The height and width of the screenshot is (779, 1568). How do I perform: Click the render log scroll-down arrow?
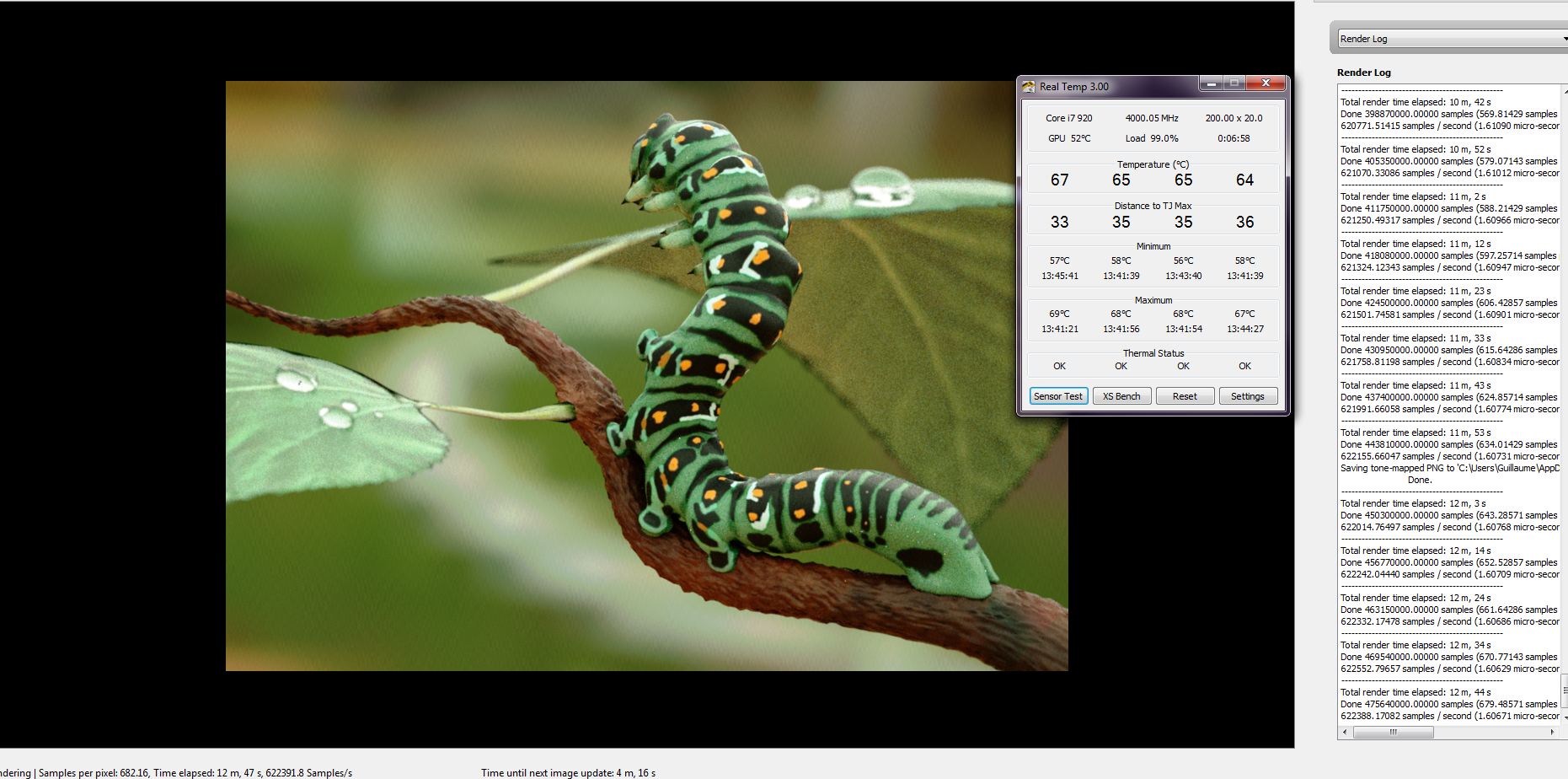[x=1564, y=717]
